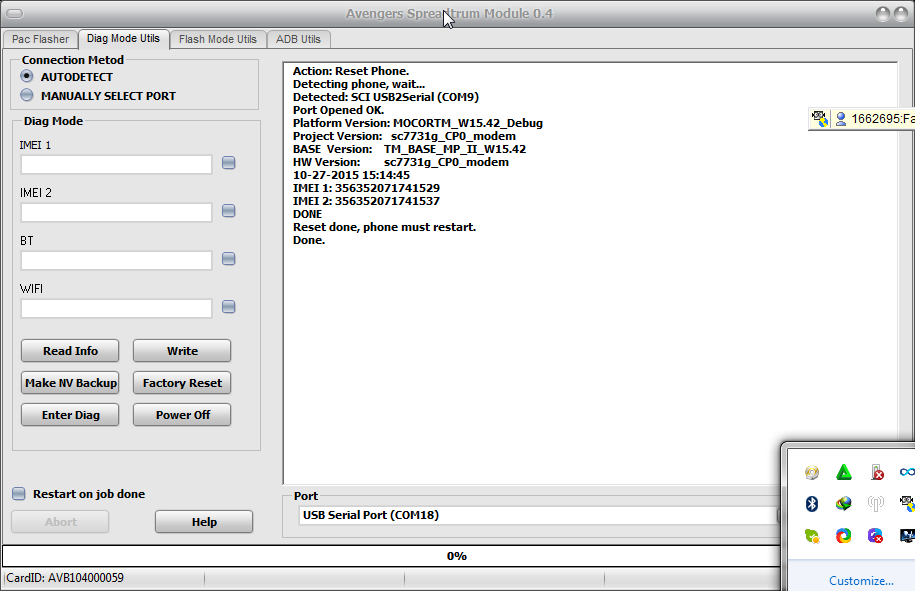Click into the IMEI 2 input field
The image size is (915, 591).
(116, 212)
